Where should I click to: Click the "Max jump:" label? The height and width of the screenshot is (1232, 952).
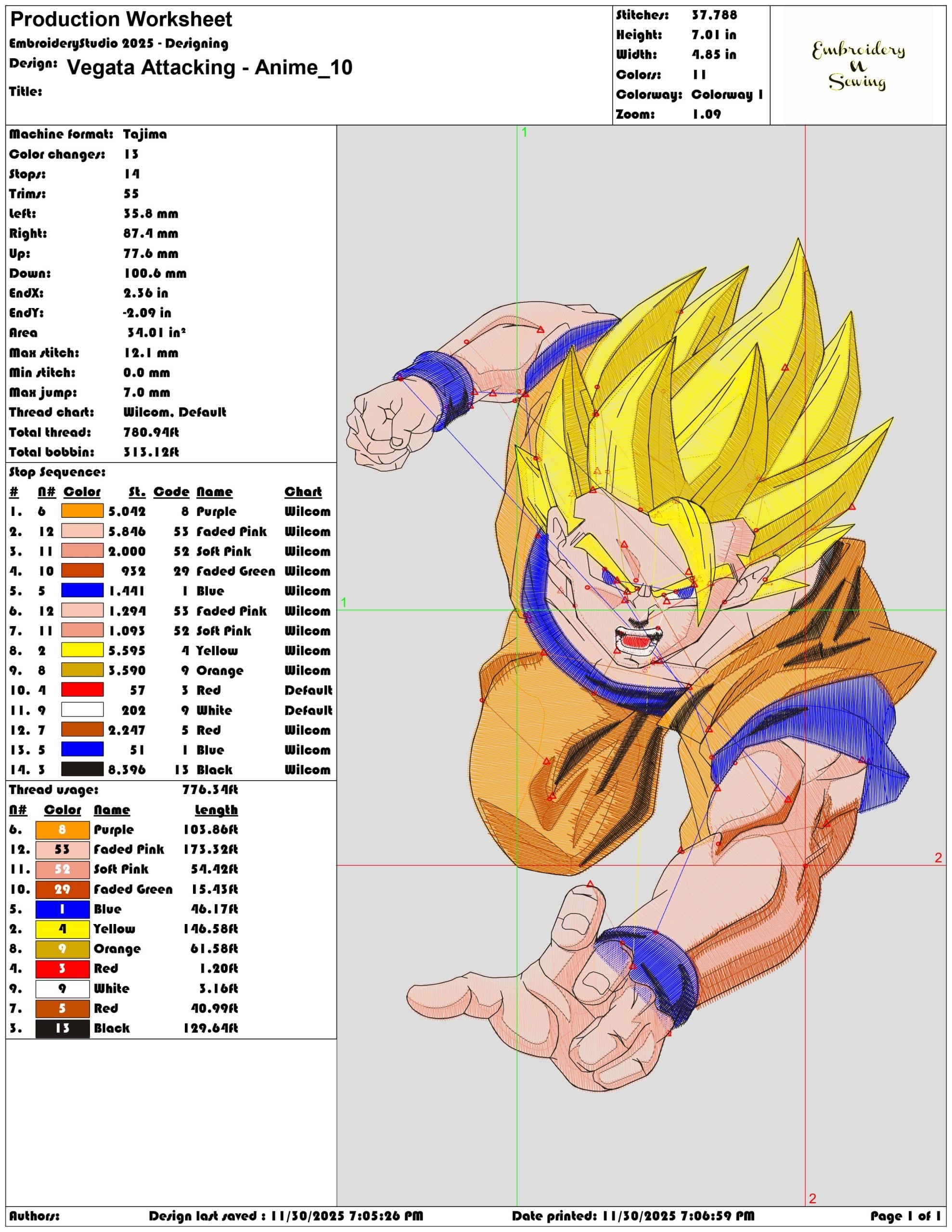click(43, 393)
